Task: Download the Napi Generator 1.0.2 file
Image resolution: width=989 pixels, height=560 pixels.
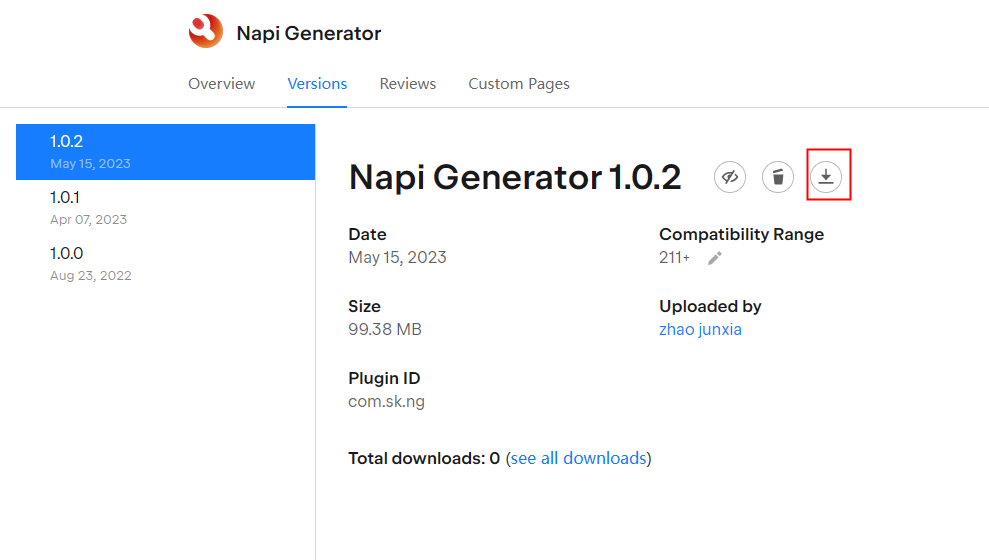Action: coord(826,177)
